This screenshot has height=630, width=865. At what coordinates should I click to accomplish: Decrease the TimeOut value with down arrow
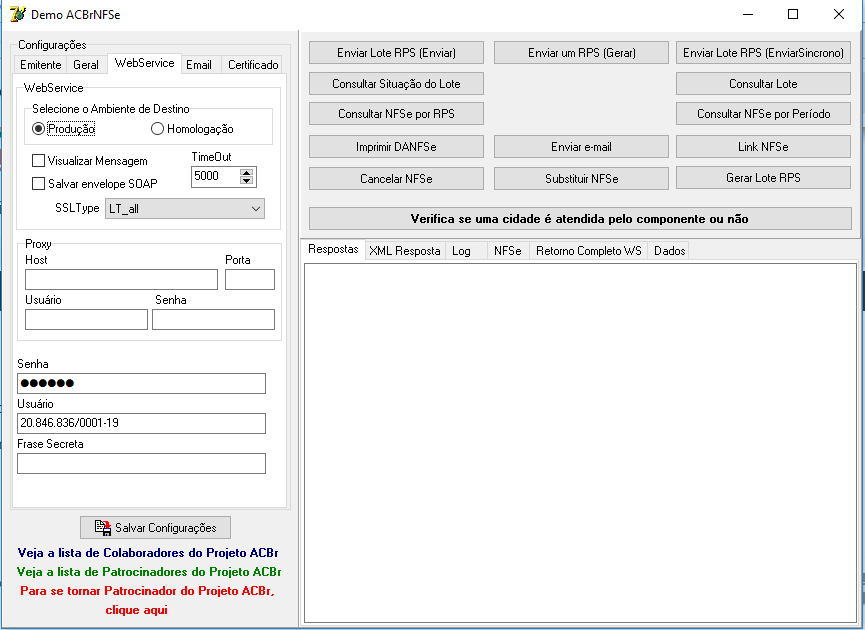247,180
